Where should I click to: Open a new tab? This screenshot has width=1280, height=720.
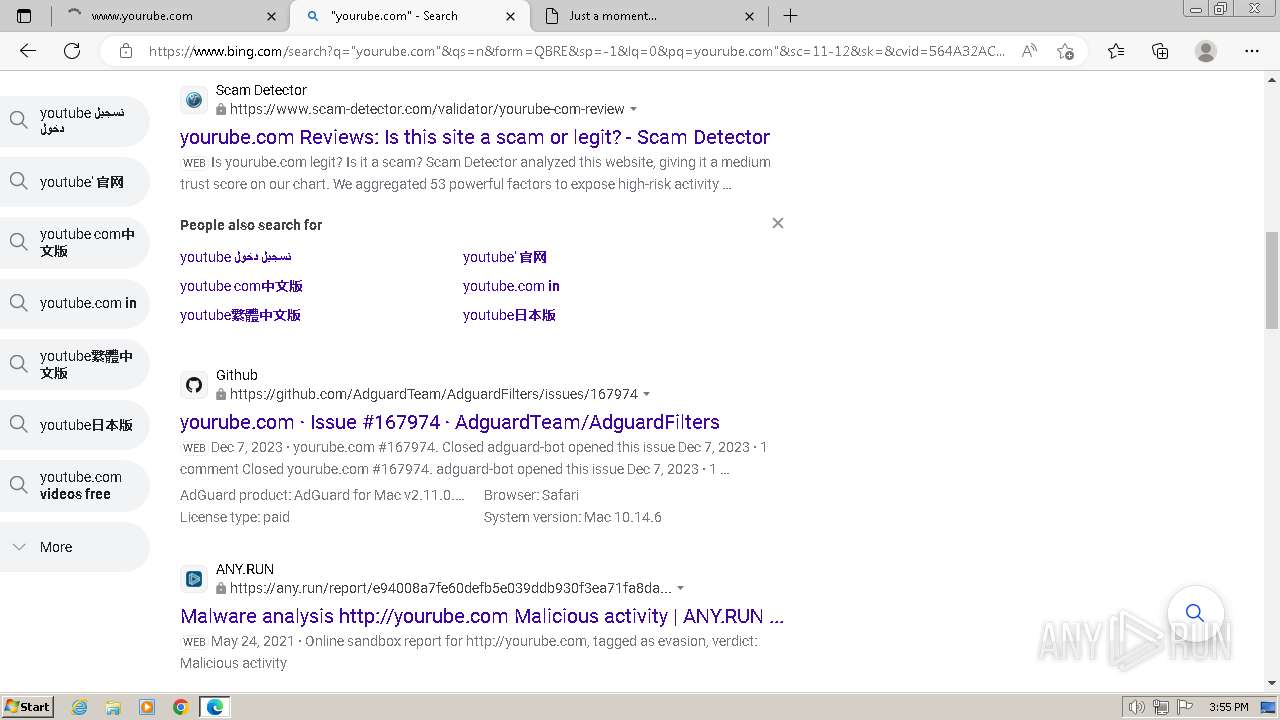790,16
